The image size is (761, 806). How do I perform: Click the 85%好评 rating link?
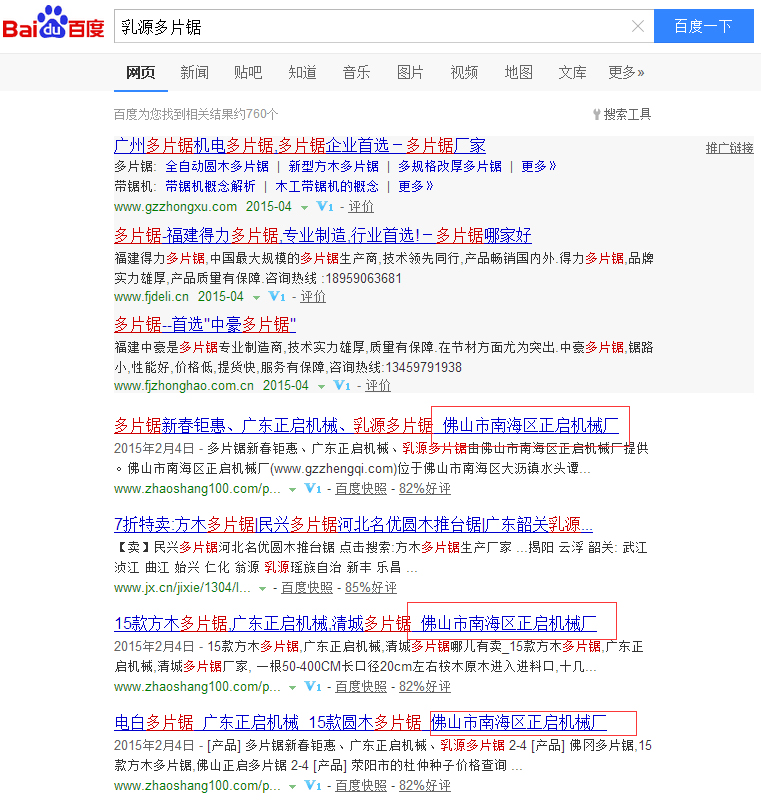tap(371, 588)
